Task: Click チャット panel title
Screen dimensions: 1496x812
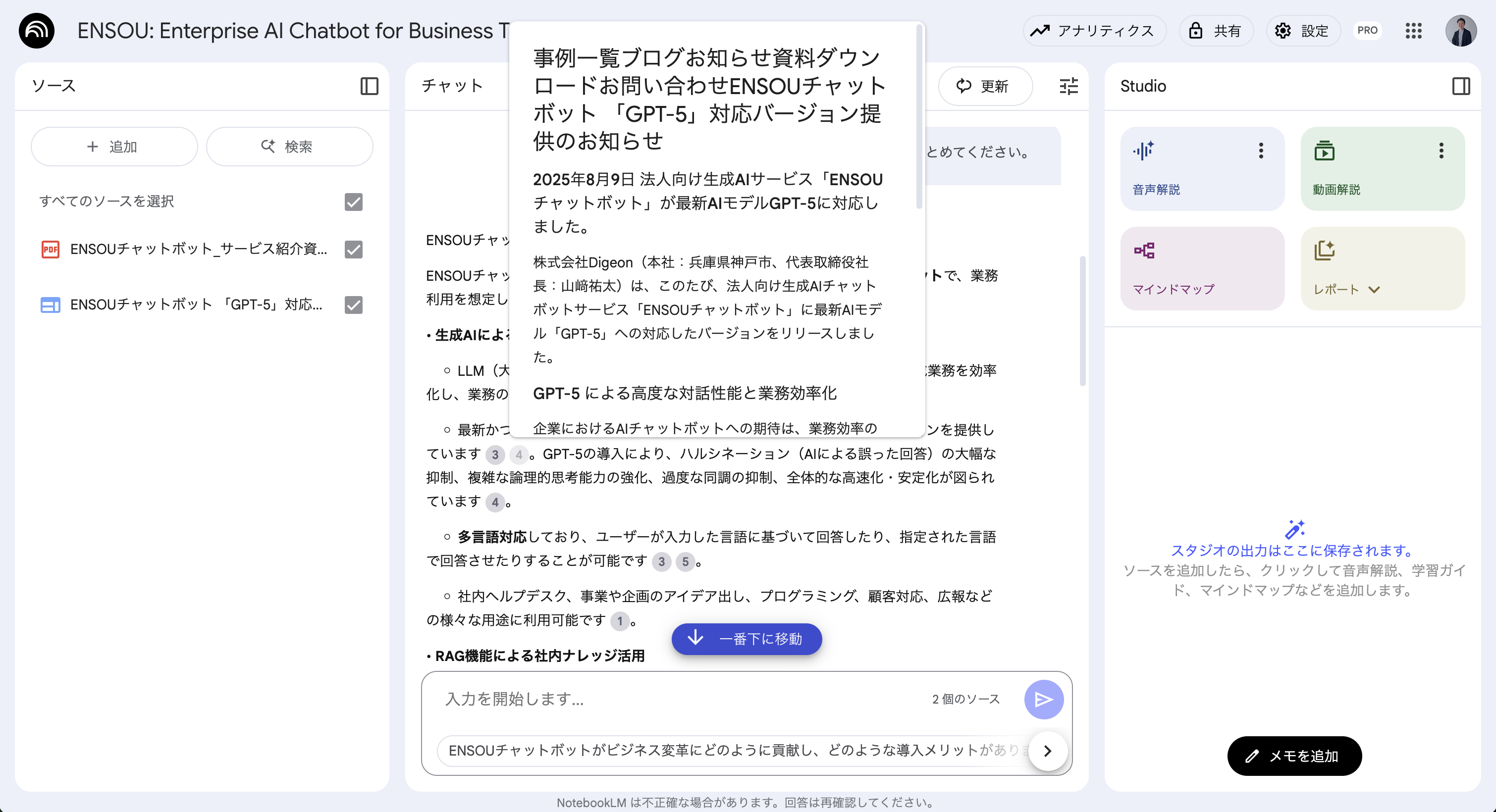Action: pos(452,86)
